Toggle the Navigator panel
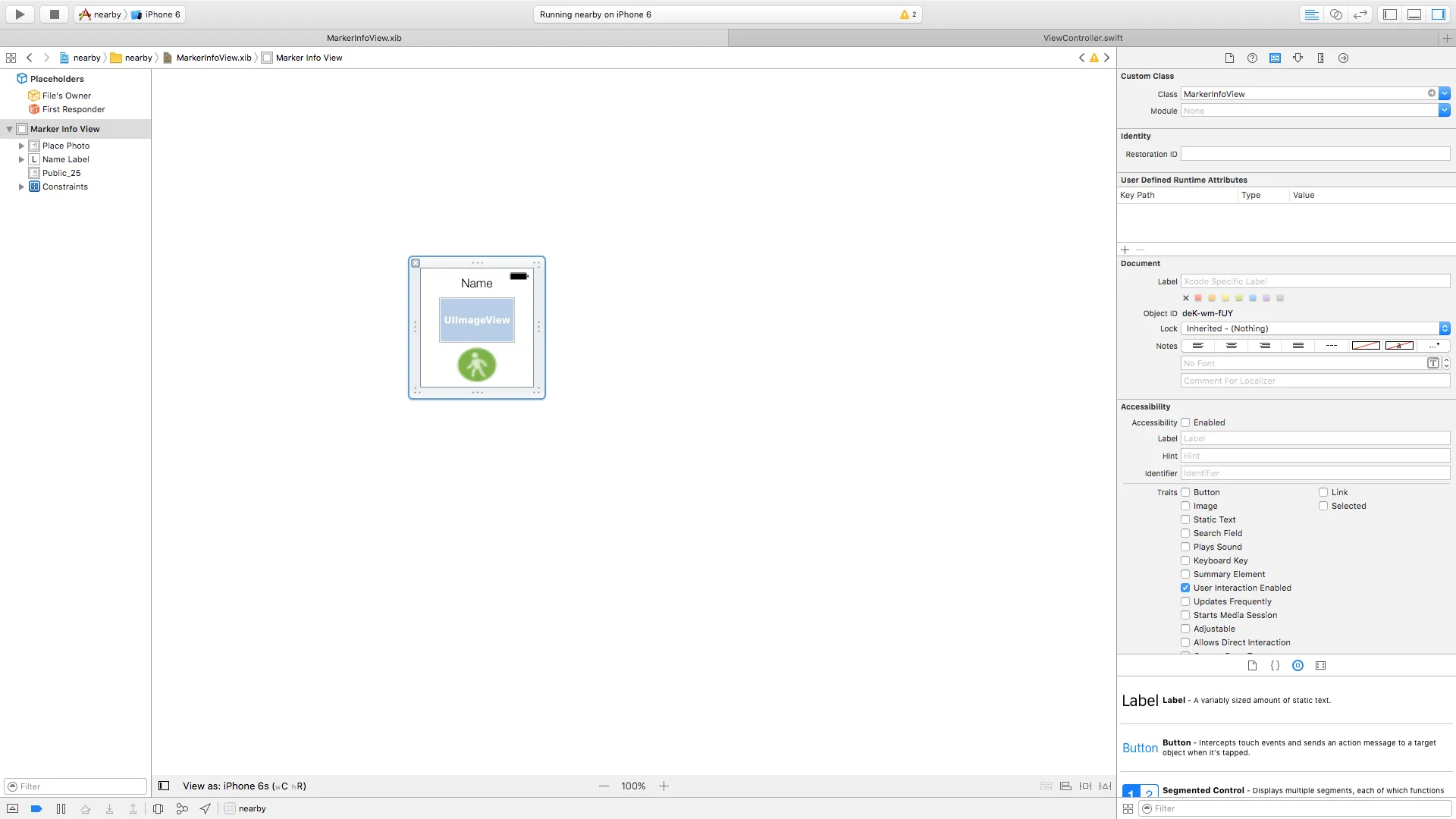This screenshot has height=819, width=1456. click(x=1390, y=14)
